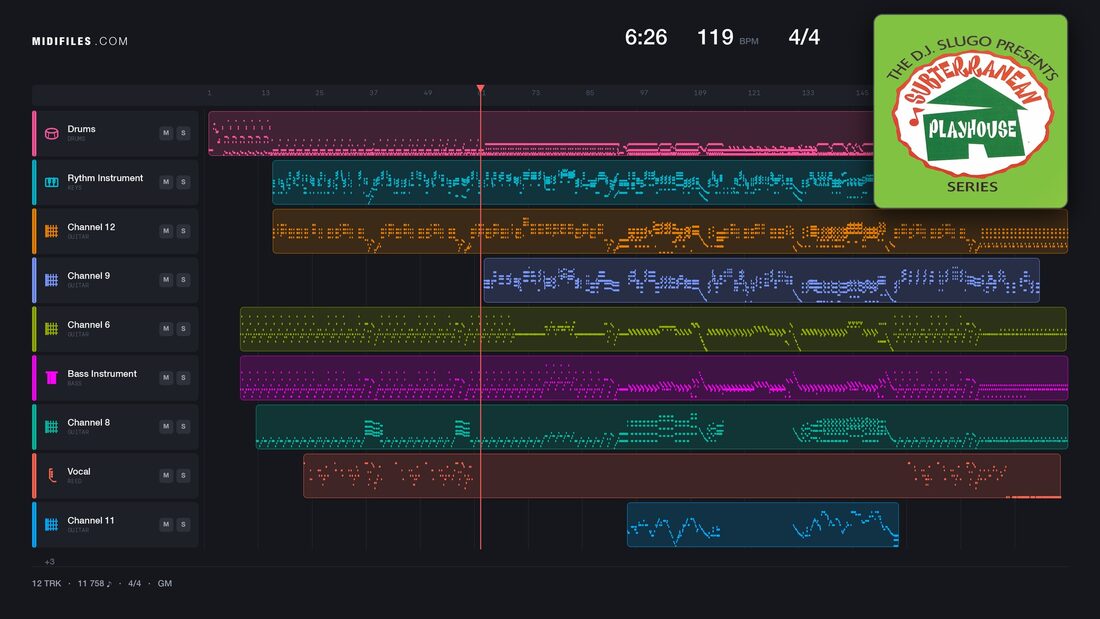1100x619 pixels.
Task: Mute the Channel 11 track
Action: point(166,524)
